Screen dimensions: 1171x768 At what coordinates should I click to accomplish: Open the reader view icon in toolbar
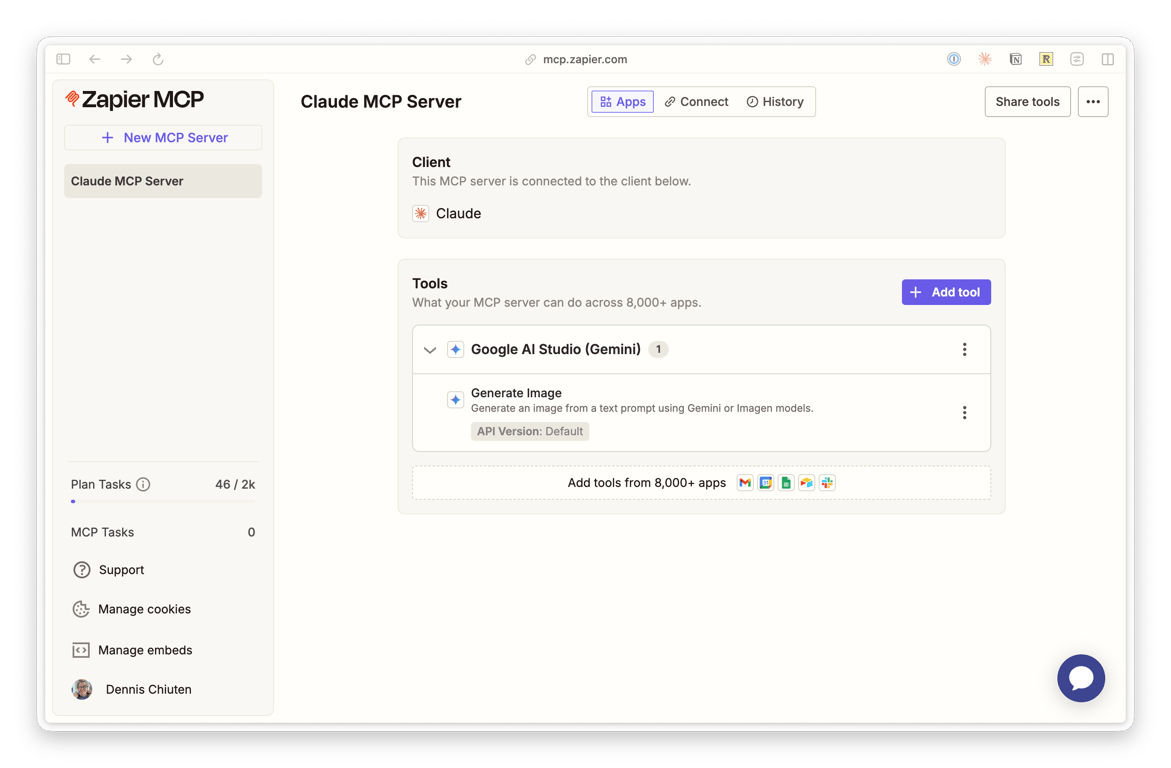(x=1077, y=59)
